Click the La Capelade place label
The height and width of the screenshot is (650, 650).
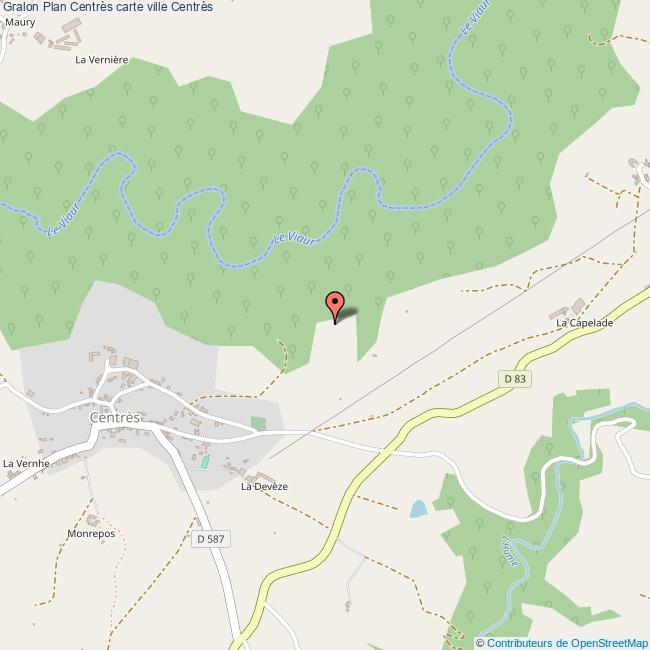584,323
